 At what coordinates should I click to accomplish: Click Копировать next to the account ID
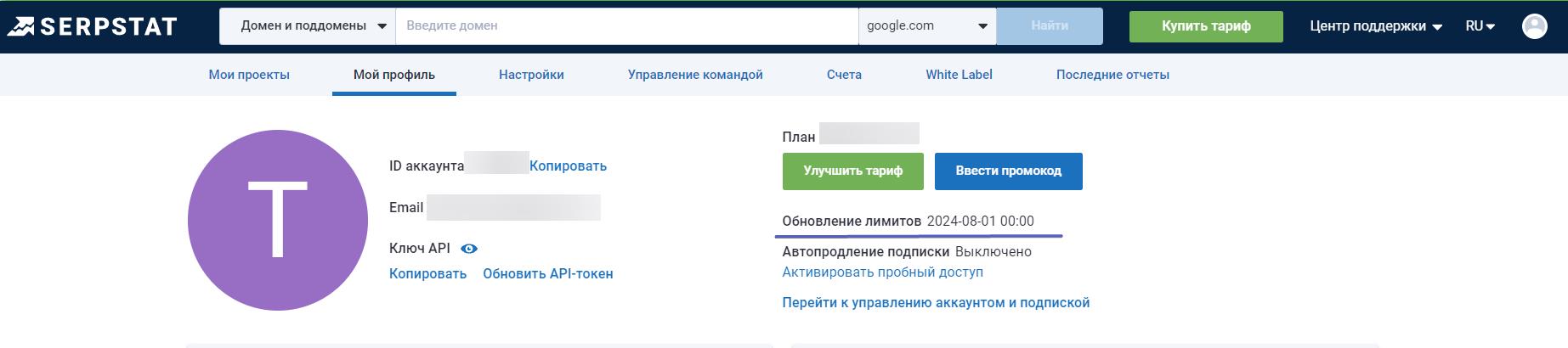point(568,166)
